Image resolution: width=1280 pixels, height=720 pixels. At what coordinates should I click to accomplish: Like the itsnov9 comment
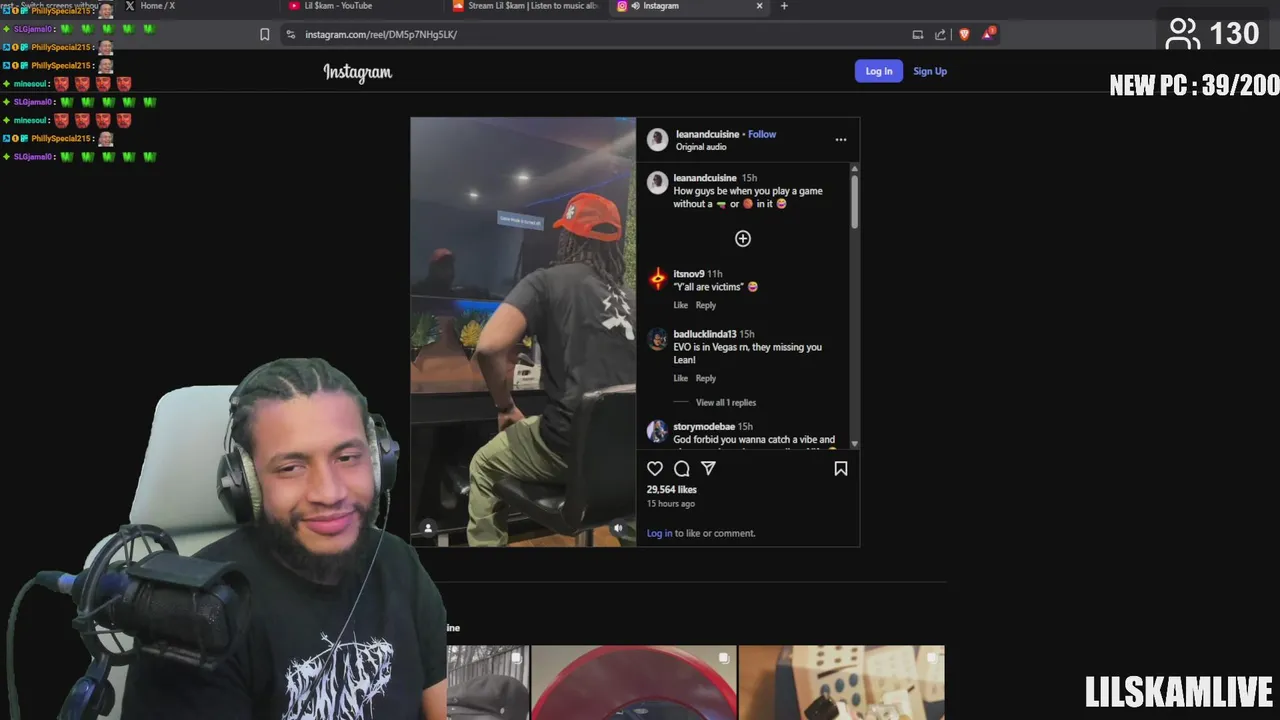[x=680, y=305]
